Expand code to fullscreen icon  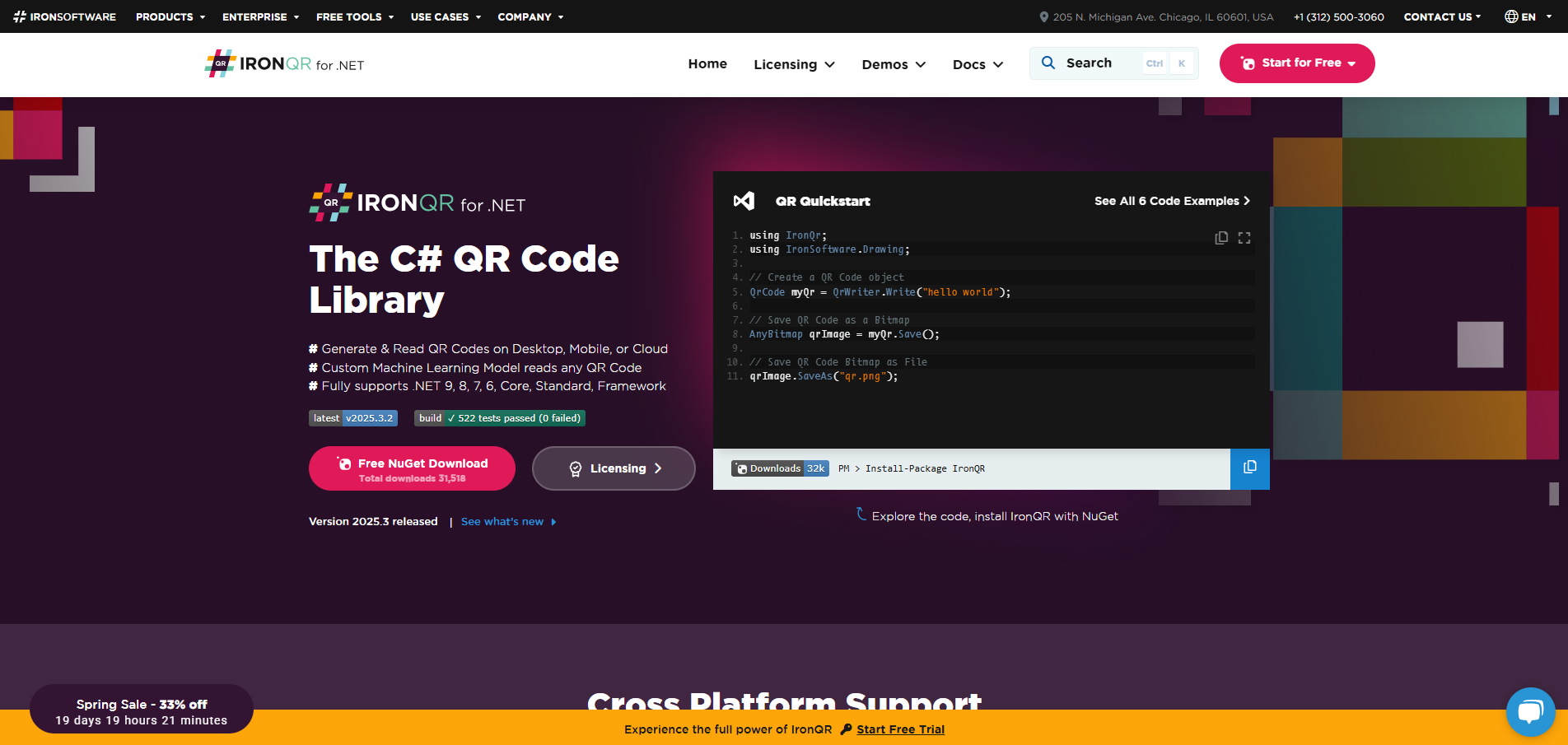[x=1244, y=238]
